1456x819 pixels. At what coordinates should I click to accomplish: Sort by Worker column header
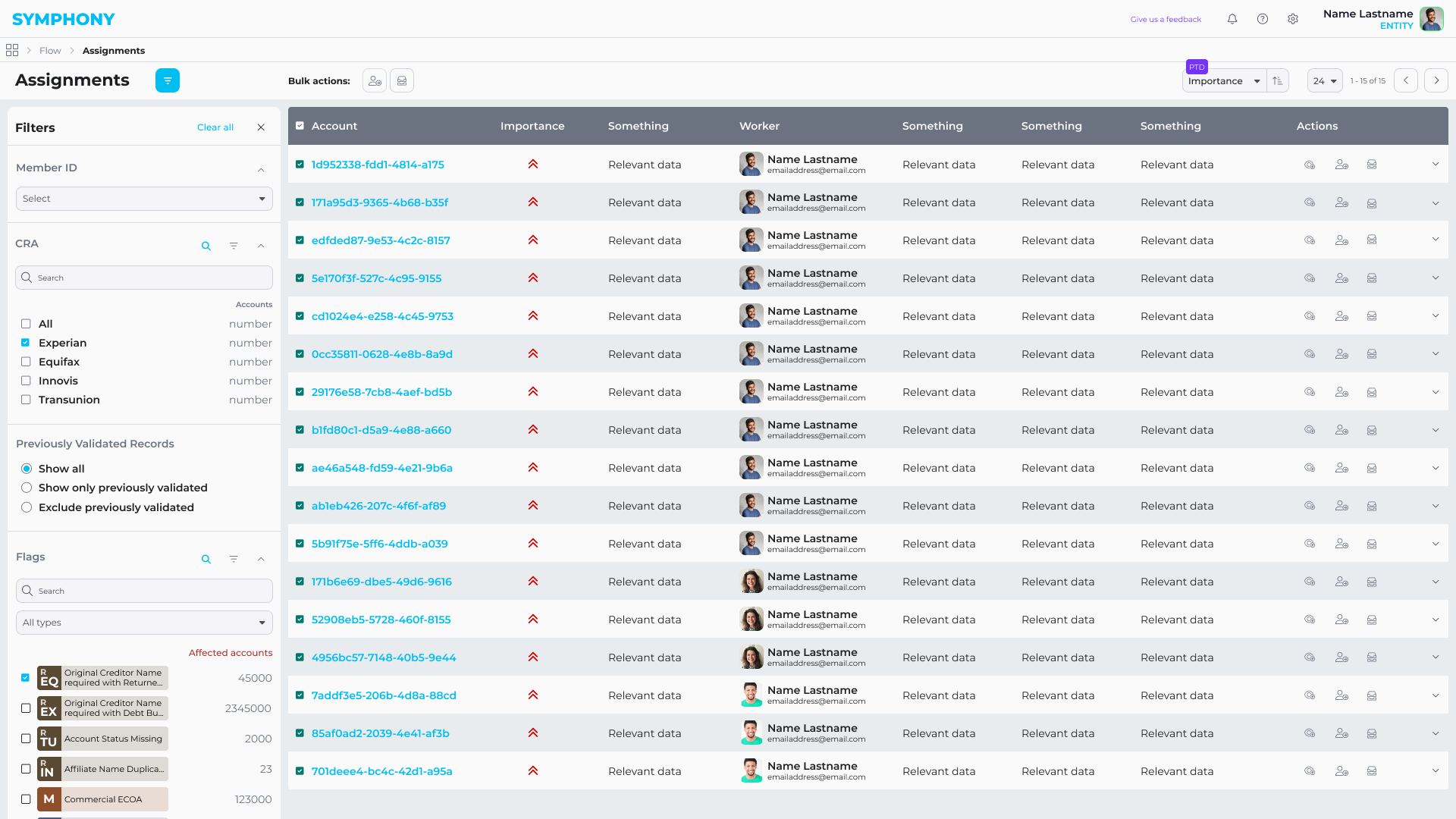click(759, 126)
